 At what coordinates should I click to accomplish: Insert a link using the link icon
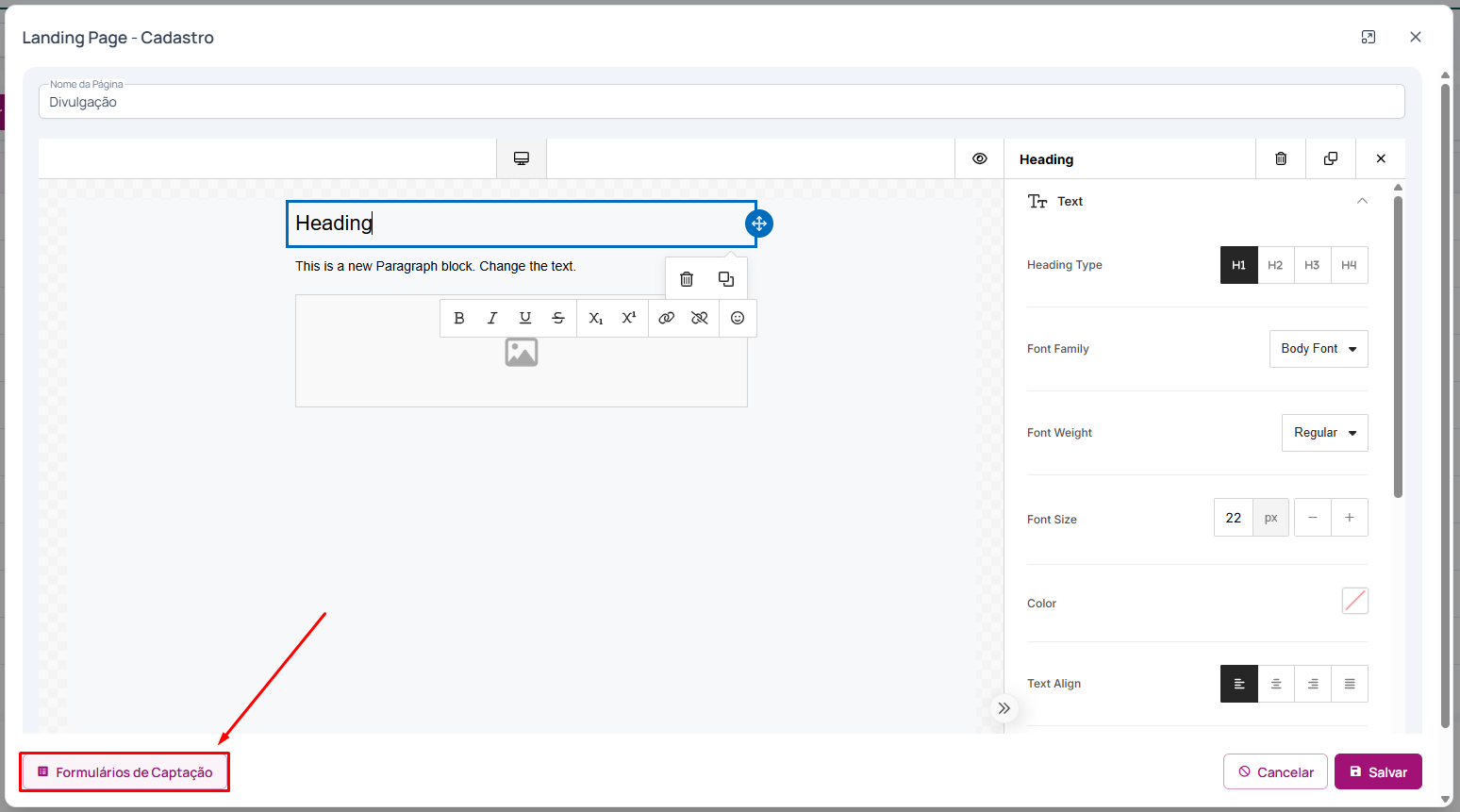coord(666,318)
